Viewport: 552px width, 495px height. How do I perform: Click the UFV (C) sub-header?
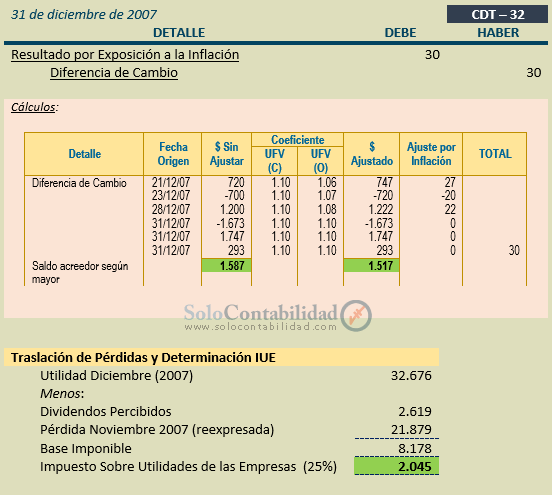tap(275, 161)
